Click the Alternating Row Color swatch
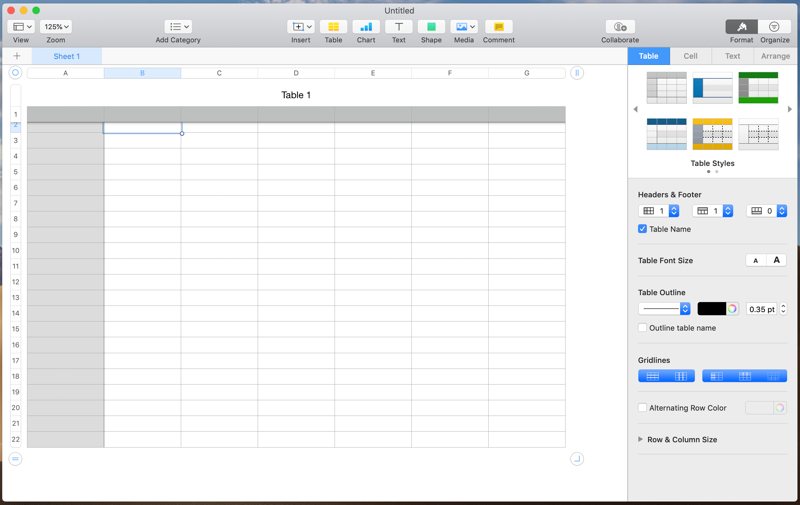Image resolution: width=800 pixels, height=505 pixels. (759, 408)
